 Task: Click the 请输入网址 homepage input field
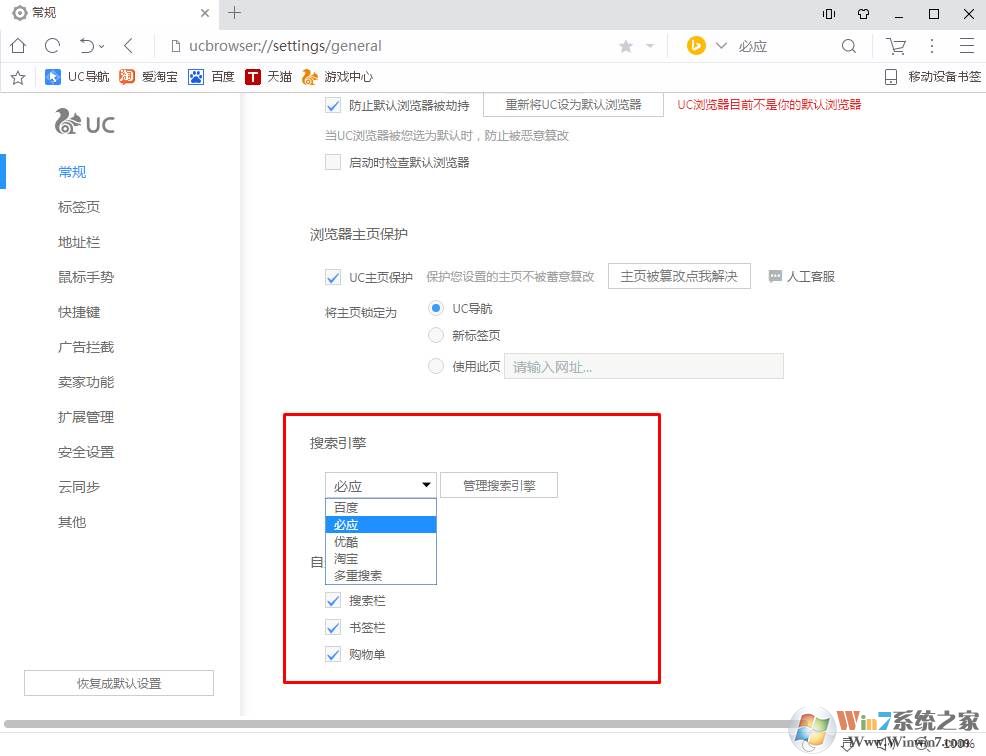pyautogui.click(x=644, y=366)
